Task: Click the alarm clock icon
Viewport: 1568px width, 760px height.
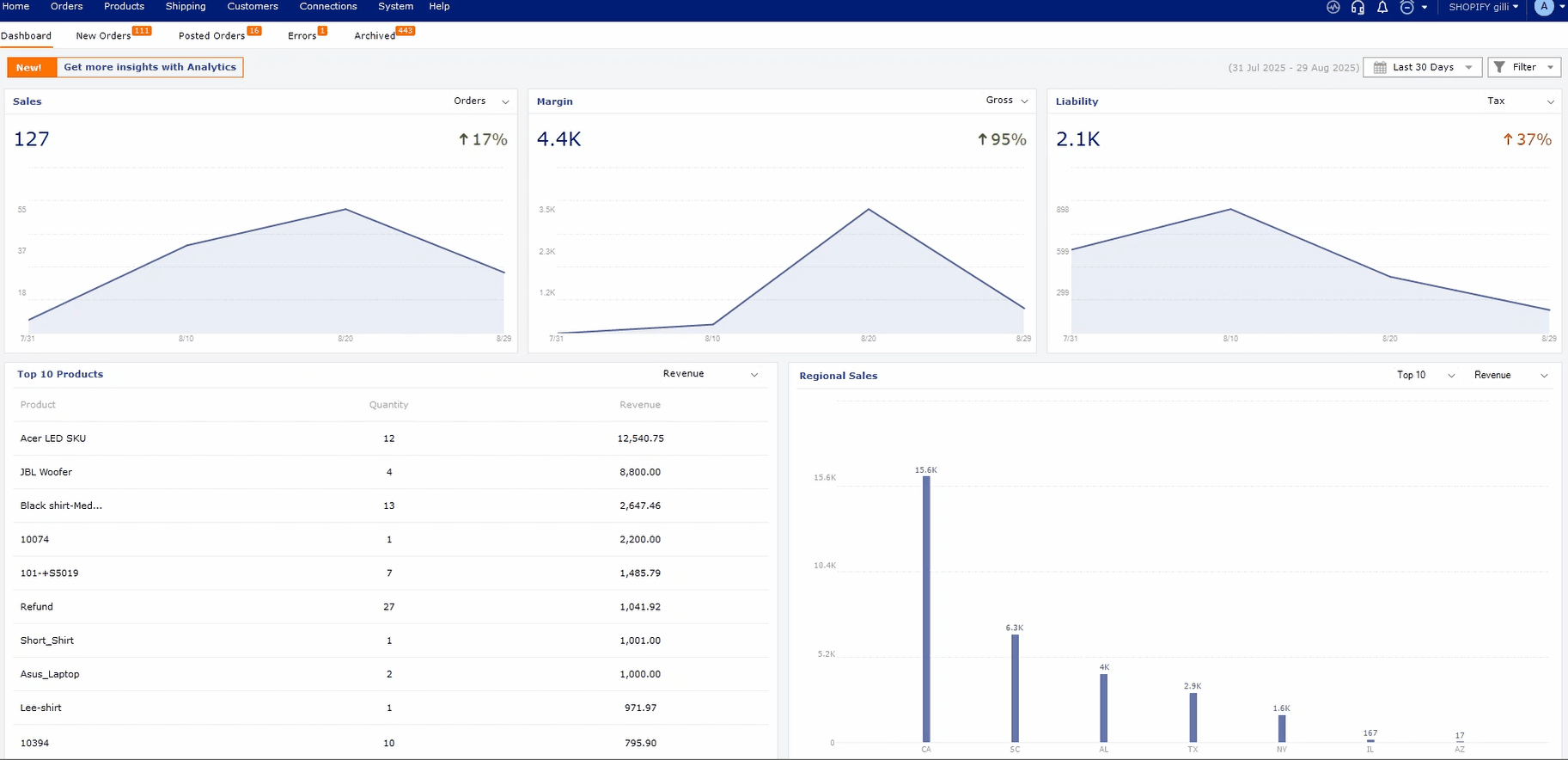Action: tap(1406, 7)
